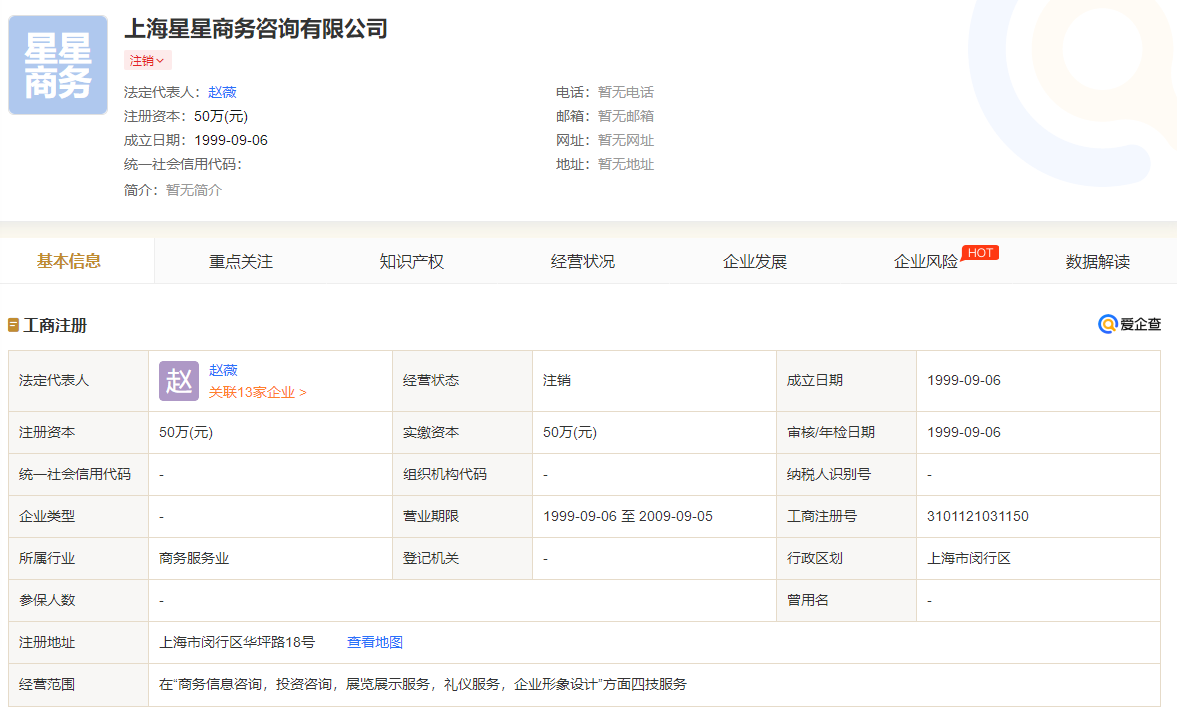Switch to the 知识产权 tab
This screenshot has height=708, width=1177.
[x=411, y=261]
